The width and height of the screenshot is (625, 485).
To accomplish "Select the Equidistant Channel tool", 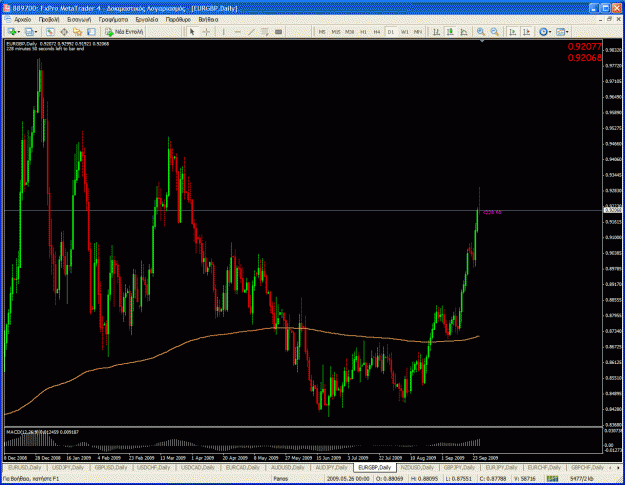I will coord(265,32).
